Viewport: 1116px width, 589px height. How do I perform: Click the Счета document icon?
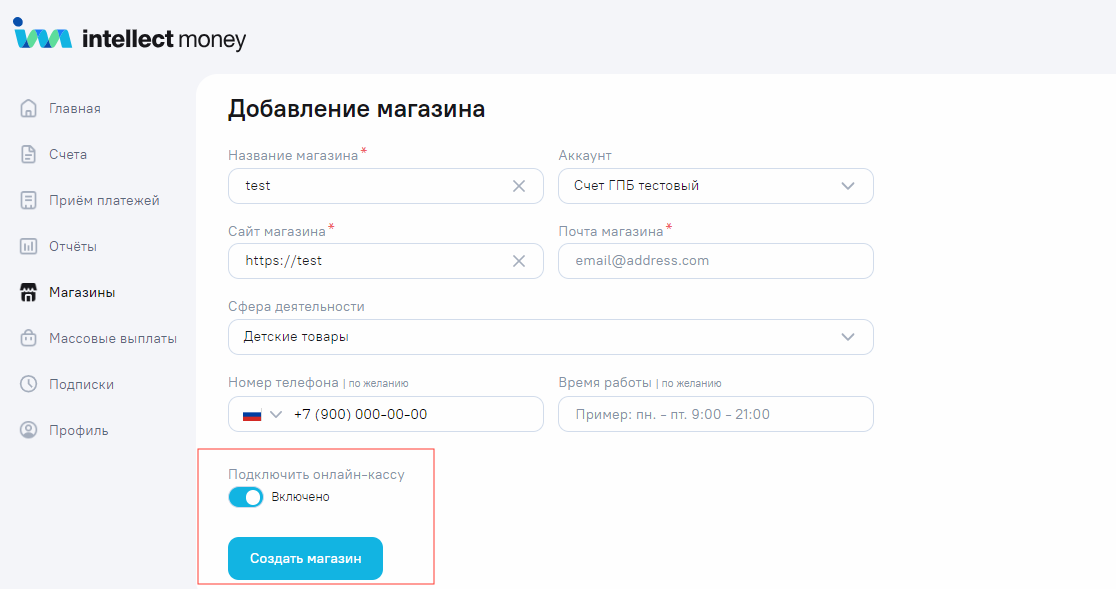[29, 154]
